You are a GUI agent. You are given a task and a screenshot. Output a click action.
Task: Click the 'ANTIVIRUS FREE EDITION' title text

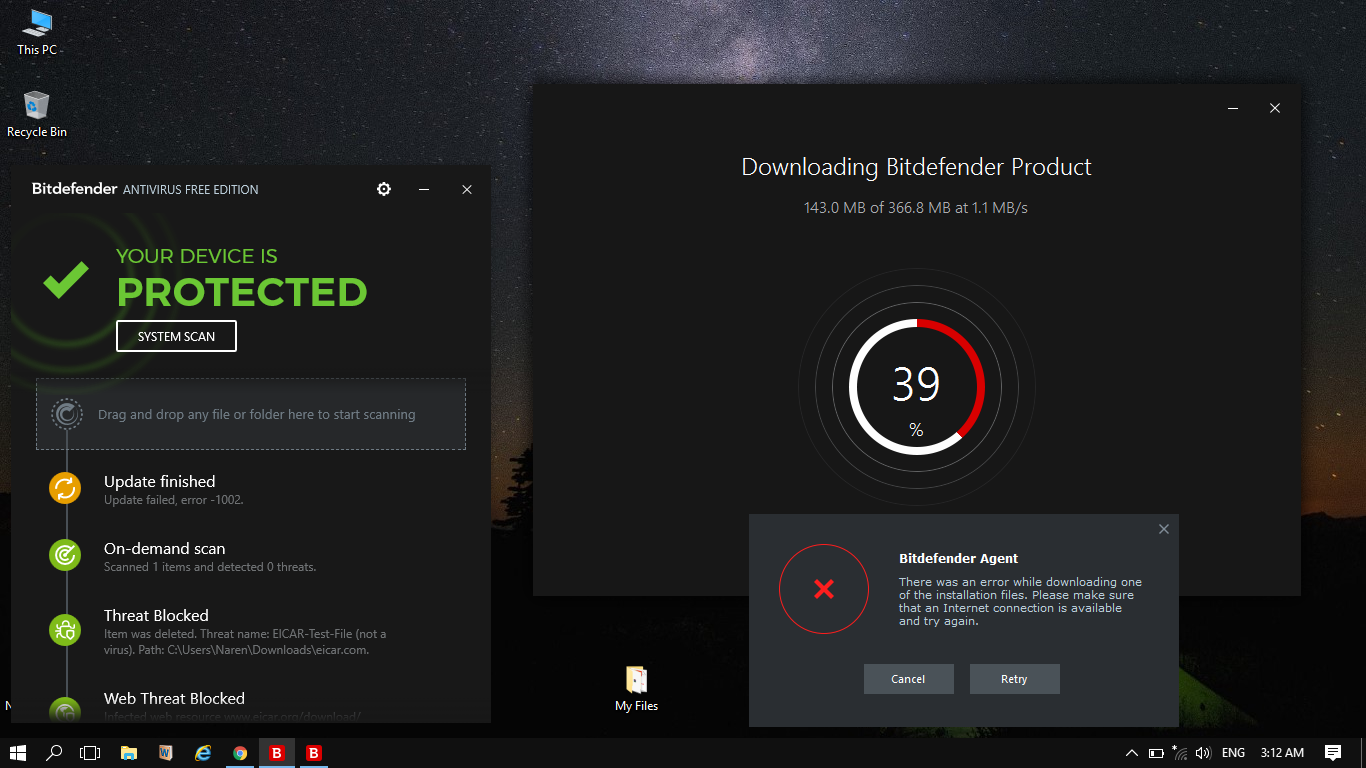tap(191, 189)
